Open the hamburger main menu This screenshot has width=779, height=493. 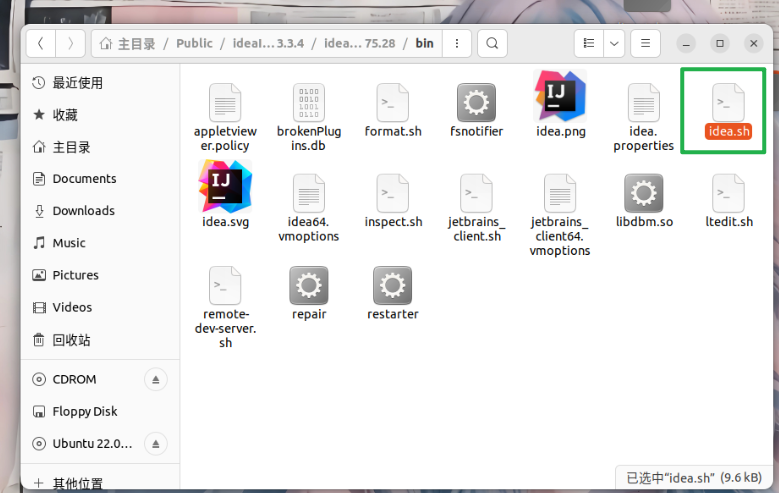pyautogui.click(x=646, y=44)
